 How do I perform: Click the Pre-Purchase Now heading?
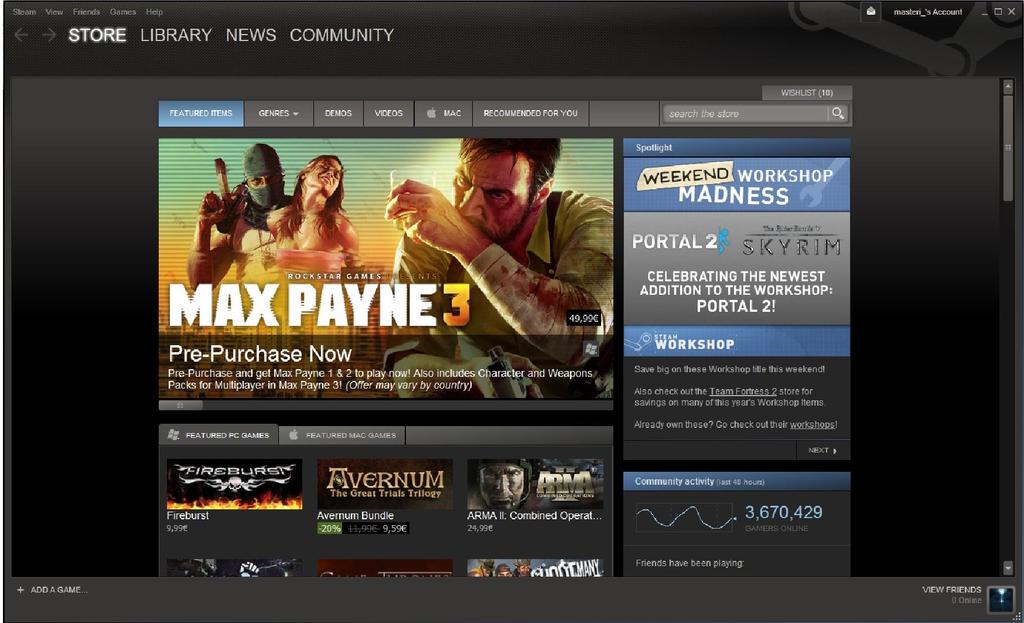click(x=260, y=354)
